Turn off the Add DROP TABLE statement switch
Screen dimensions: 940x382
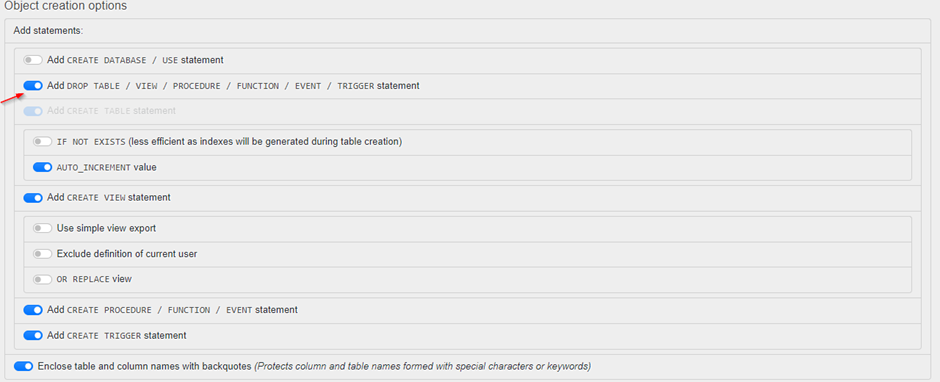(33, 86)
